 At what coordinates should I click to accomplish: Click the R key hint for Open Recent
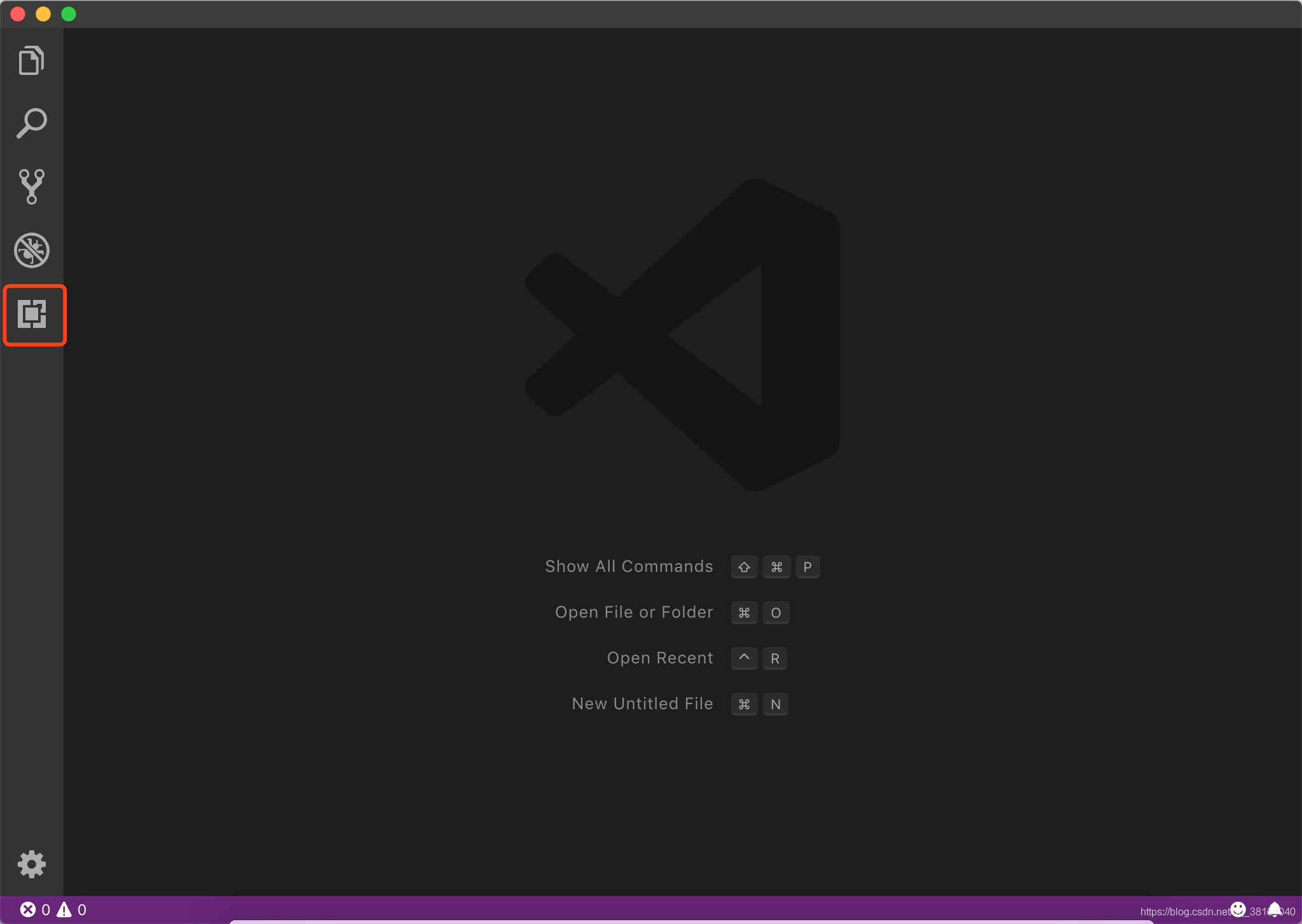(x=774, y=658)
